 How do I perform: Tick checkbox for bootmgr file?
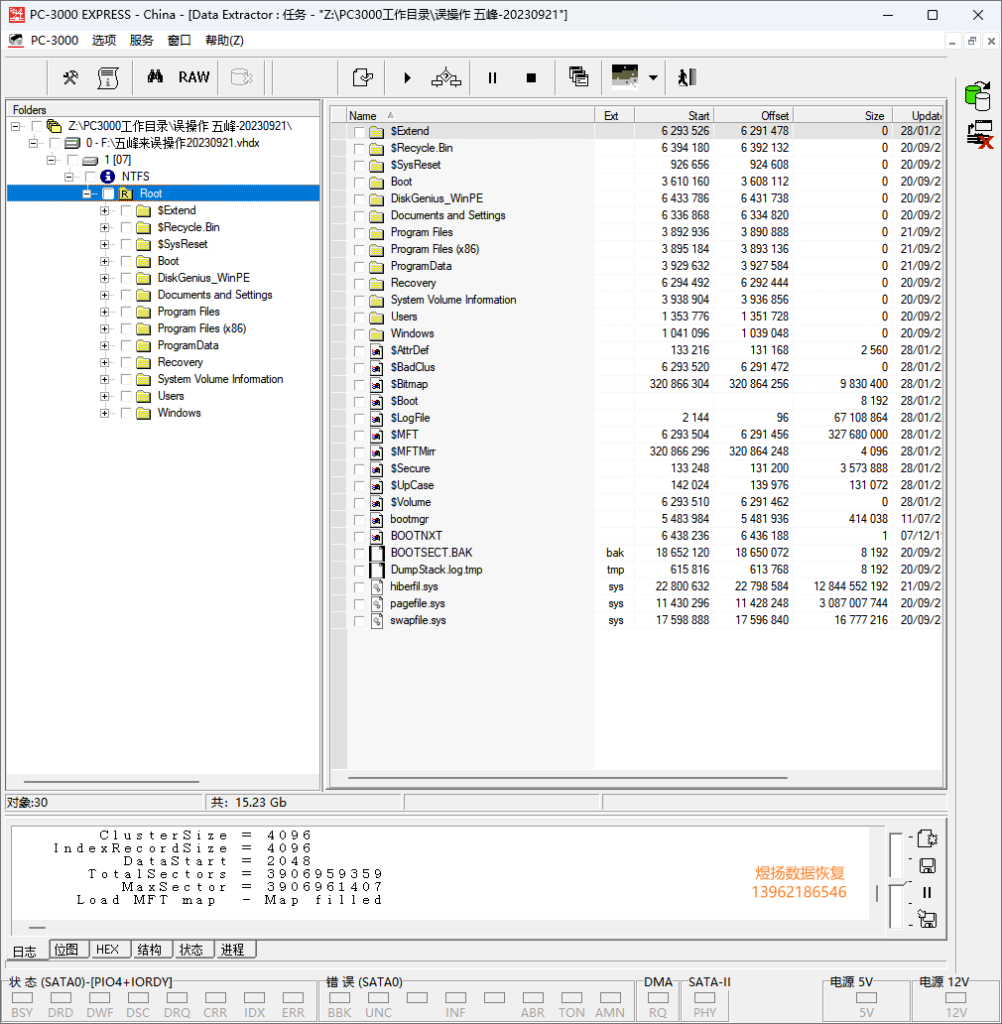pos(359,520)
